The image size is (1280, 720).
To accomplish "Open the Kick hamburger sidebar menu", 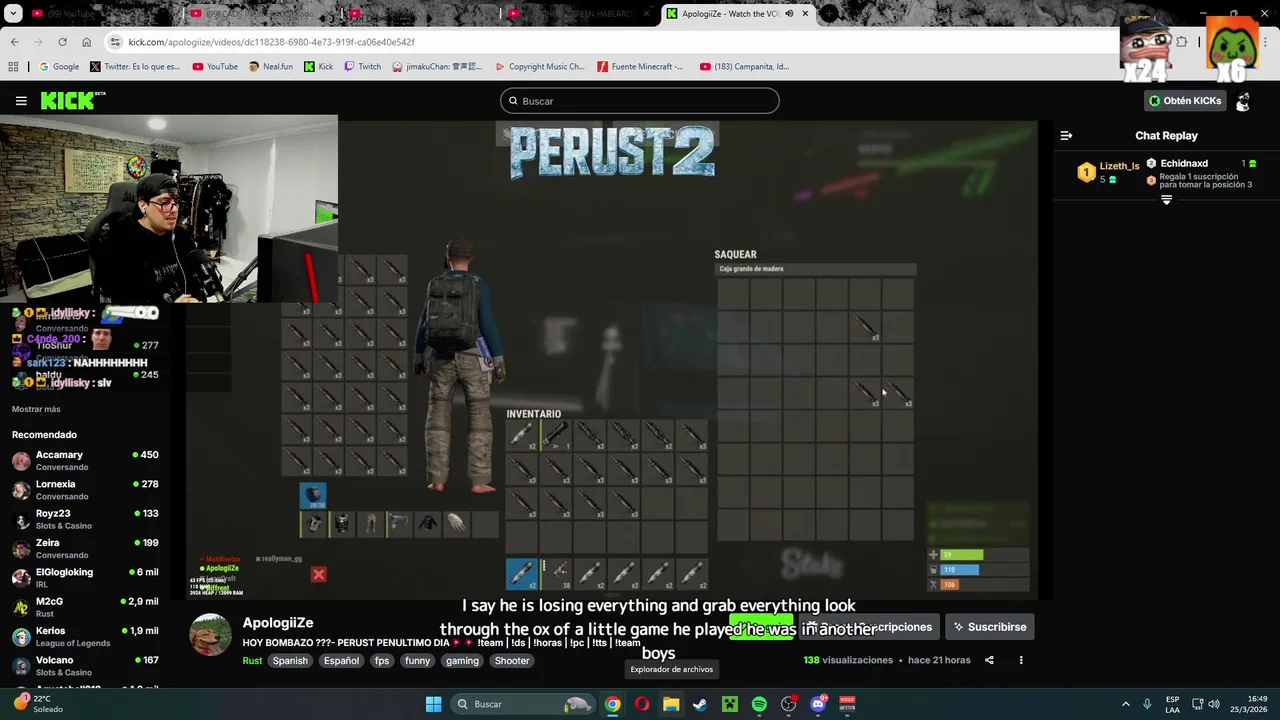I will (21, 101).
